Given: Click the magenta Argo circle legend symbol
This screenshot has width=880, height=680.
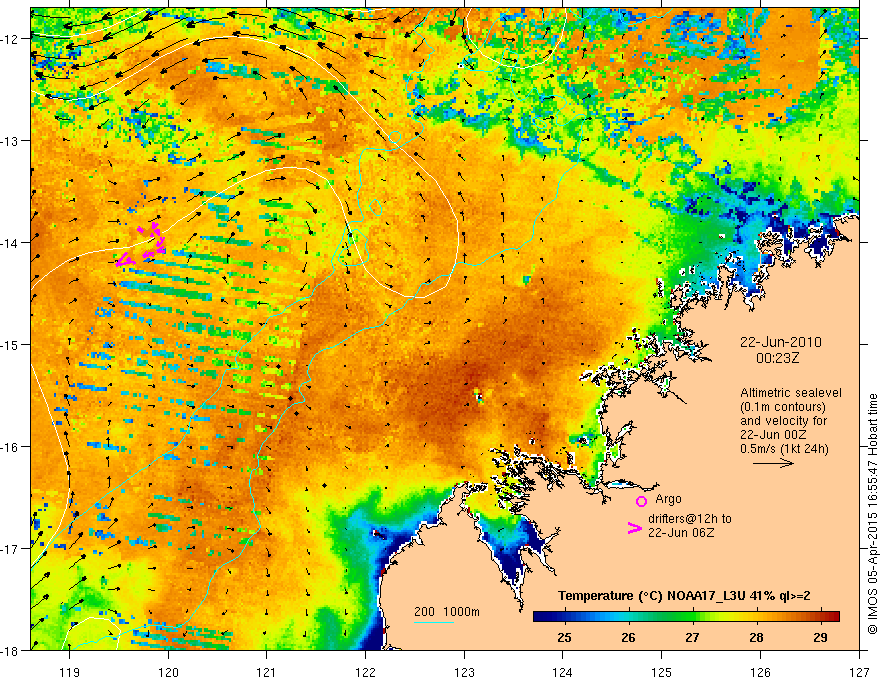Looking at the screenshot, I should pos(641,501).
